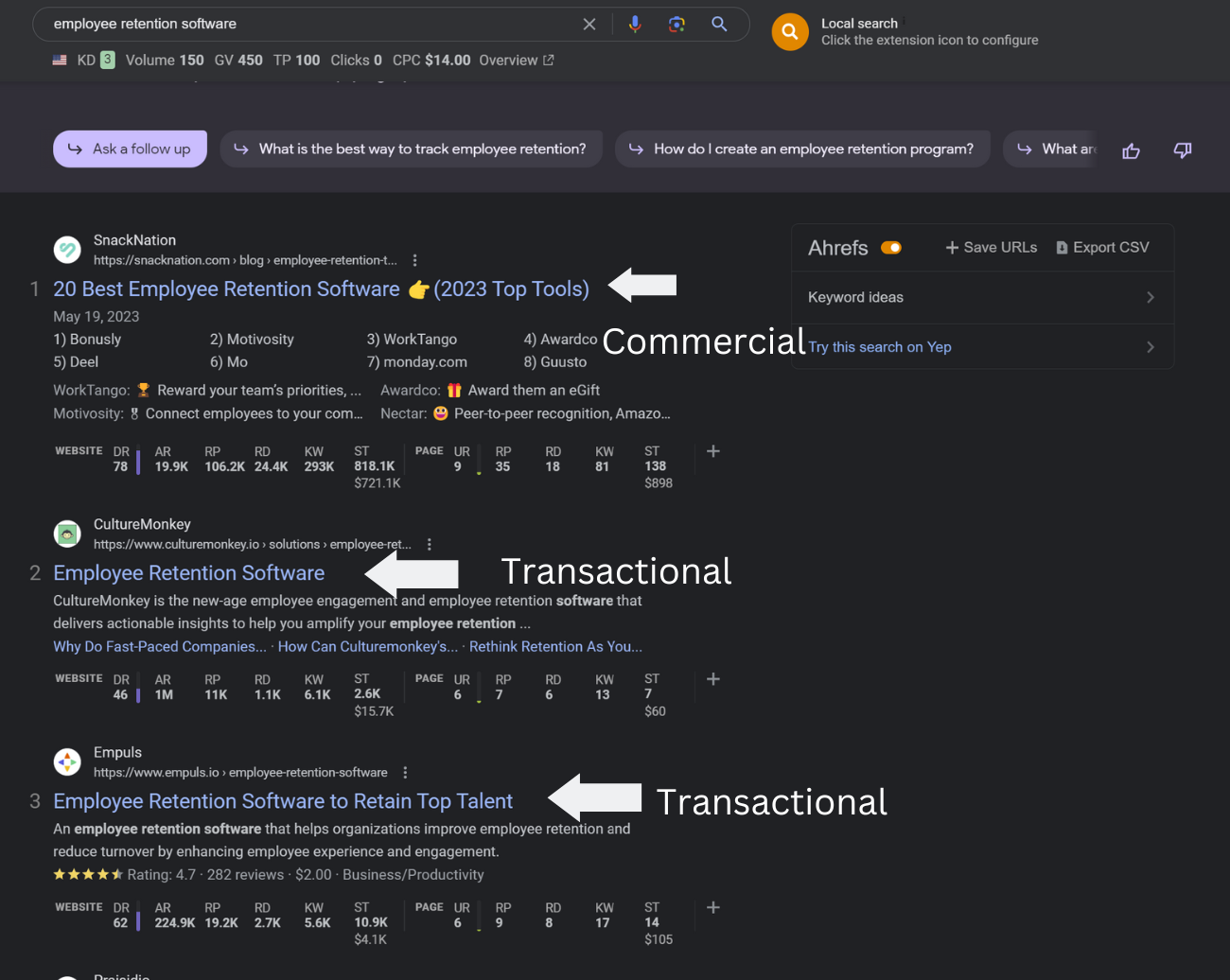Toggle the Ahrefs toolbar switch

[x=891, y=248]
